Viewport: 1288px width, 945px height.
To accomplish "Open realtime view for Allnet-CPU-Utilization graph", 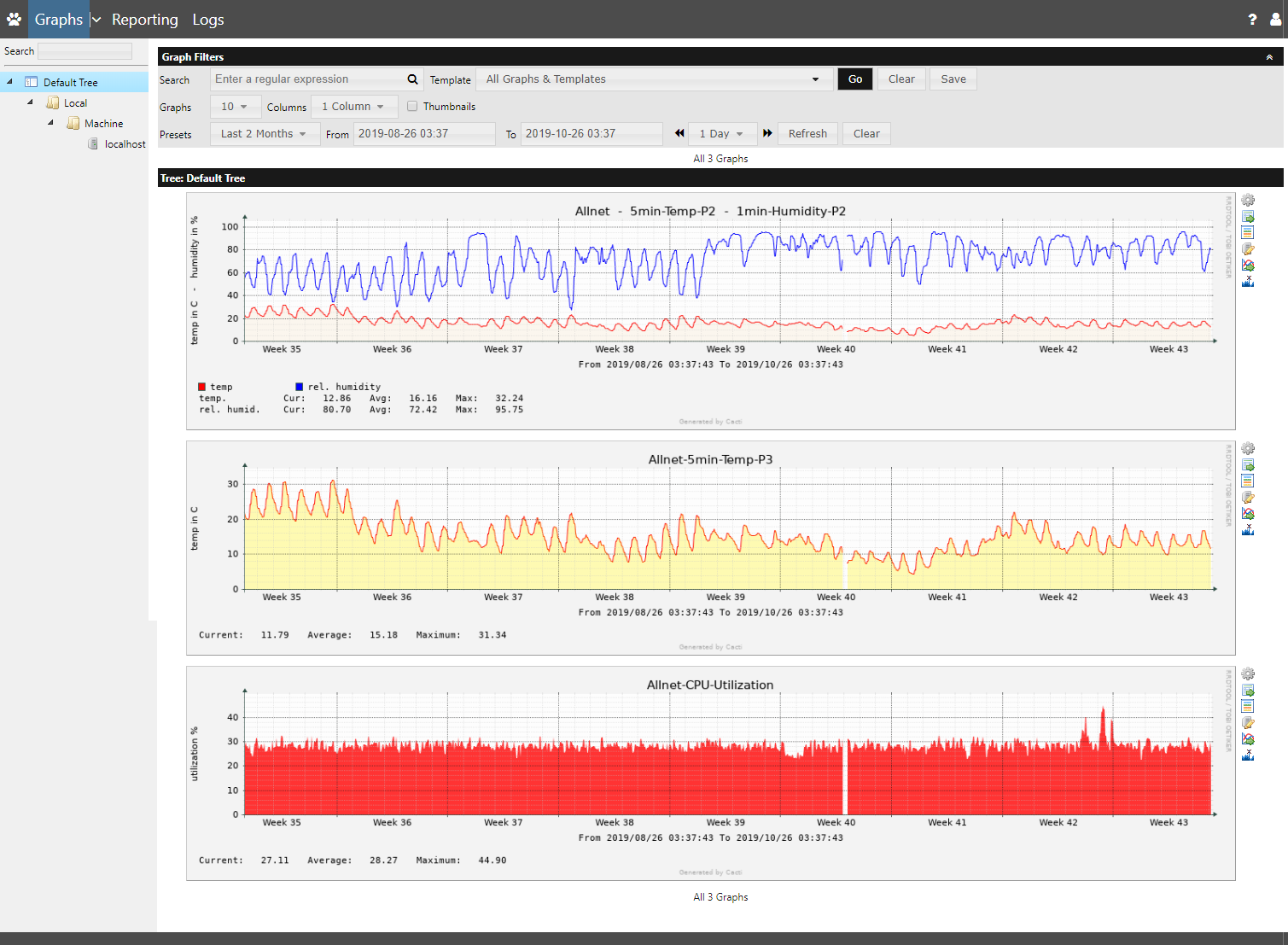I will (x=1248, y=738).
